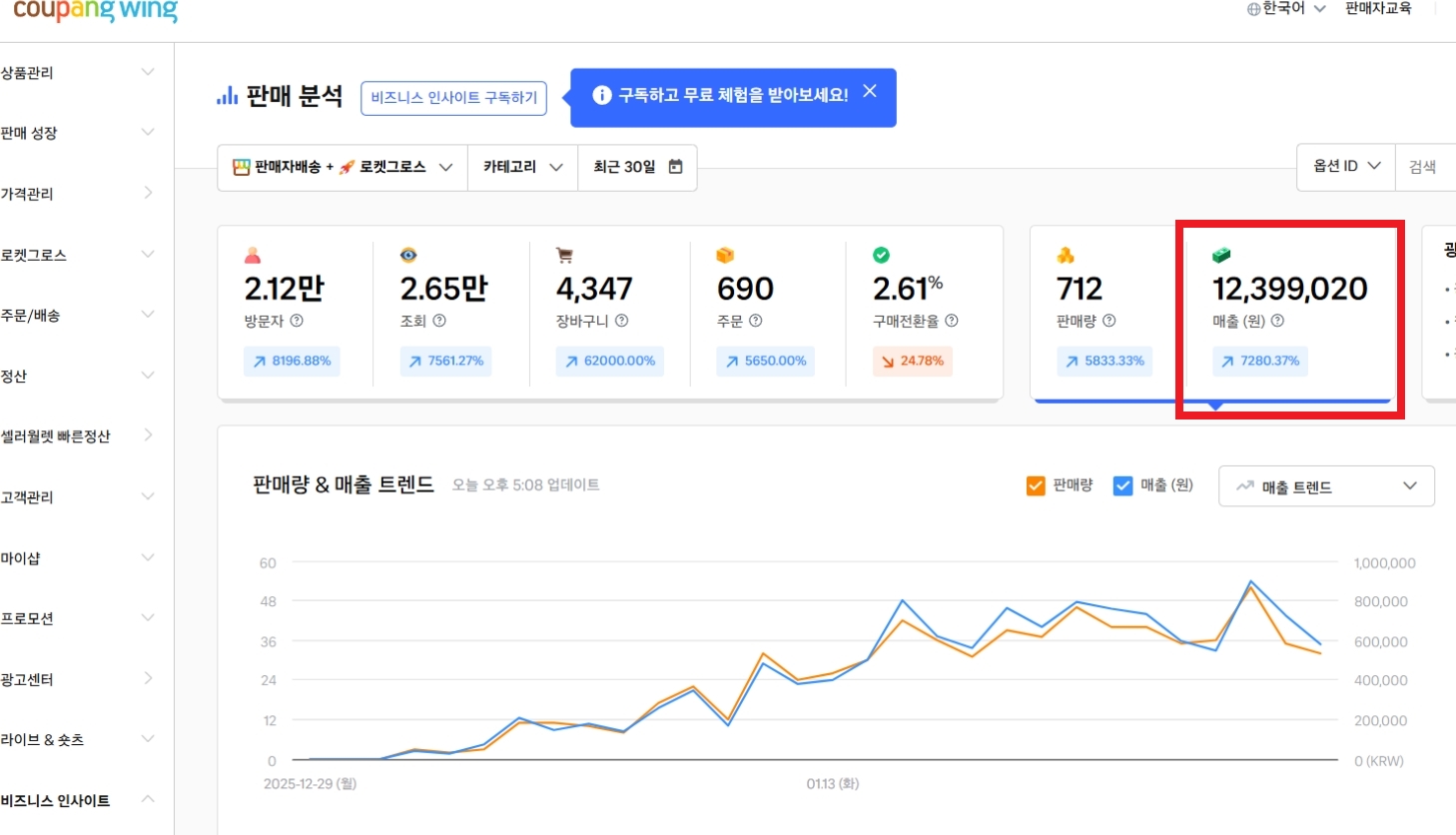Click the orange box icon above 690
The image size is (1456, 835).
[x=725, y=256]
